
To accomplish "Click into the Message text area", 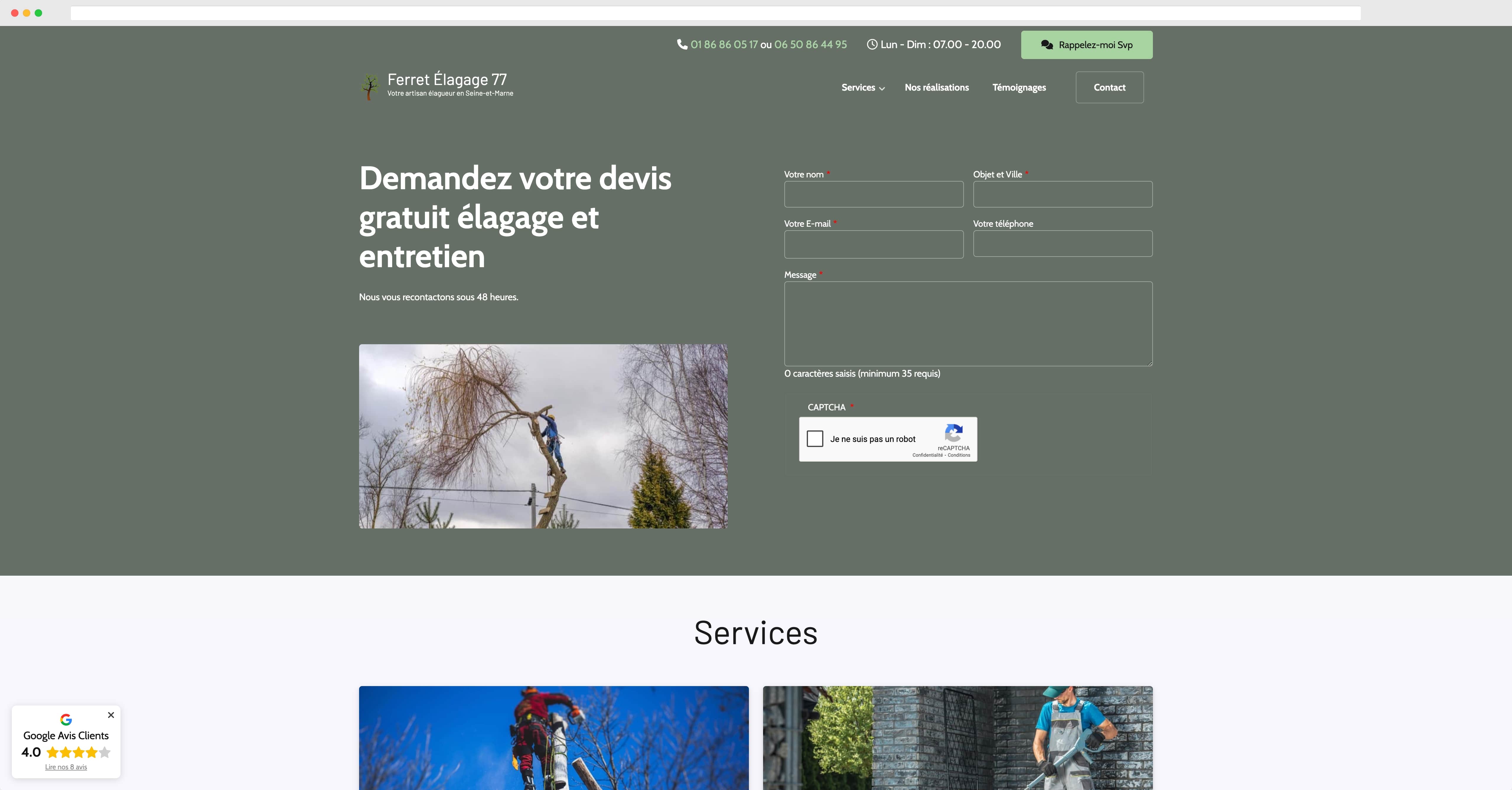I will click(968, 324).
